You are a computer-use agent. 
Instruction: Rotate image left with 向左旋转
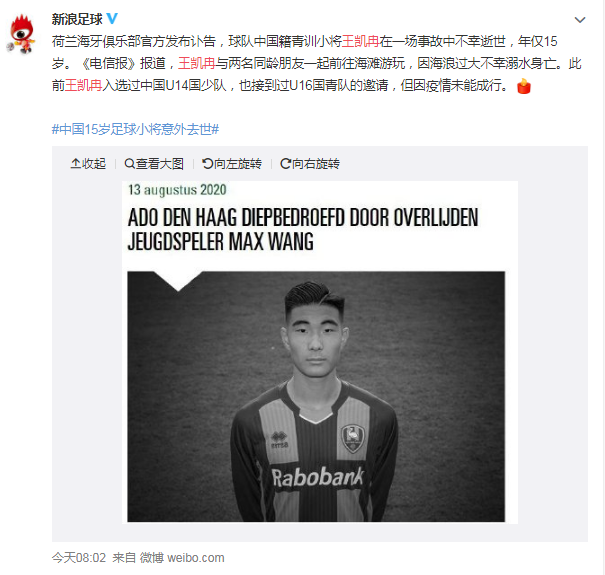tap(232, 164)
